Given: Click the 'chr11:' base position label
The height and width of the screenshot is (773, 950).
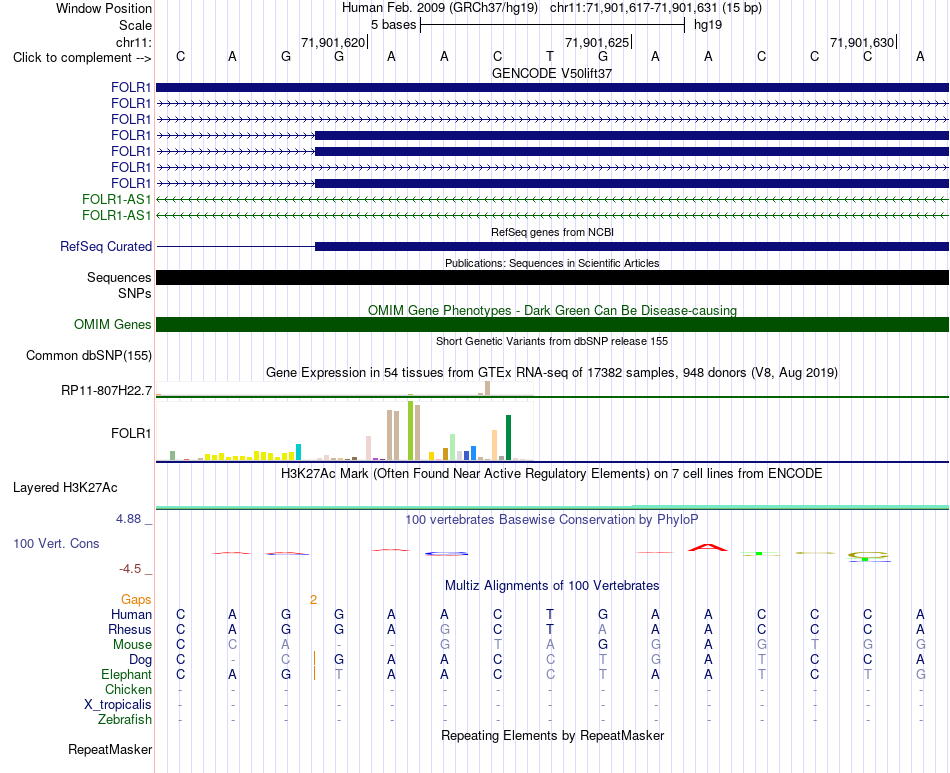Looking at the screenshot, I should click(134, 42).
